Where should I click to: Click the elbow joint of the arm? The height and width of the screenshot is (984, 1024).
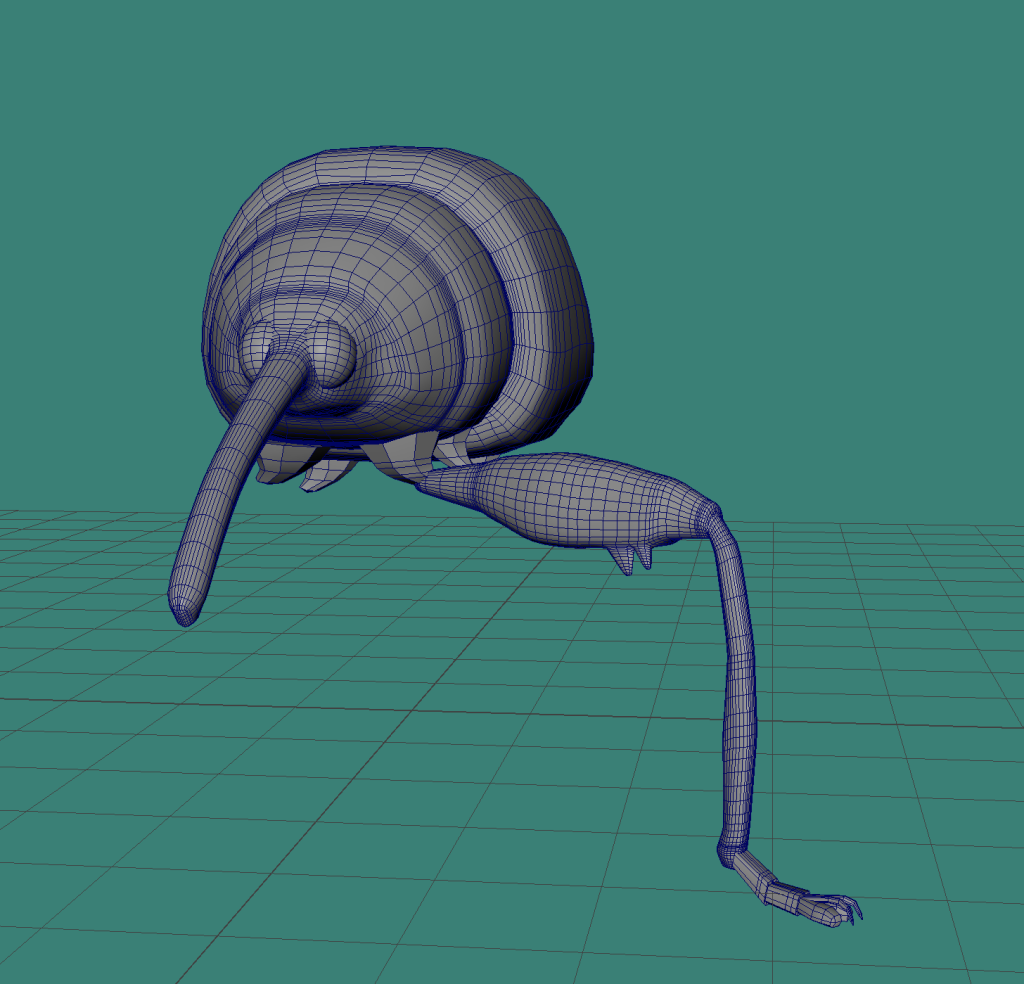tap(710, 520)
